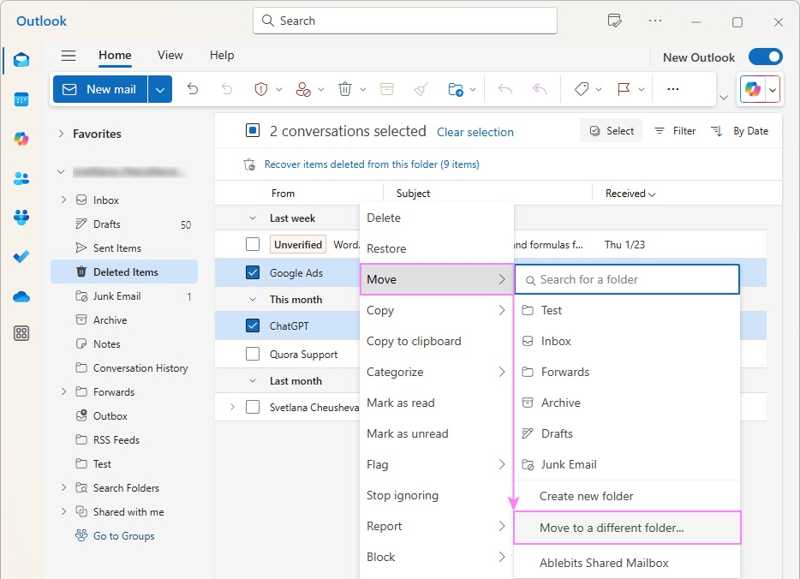Screen dimensions: 800x579
Task: Select the People app icon
Action: point(21,178)
